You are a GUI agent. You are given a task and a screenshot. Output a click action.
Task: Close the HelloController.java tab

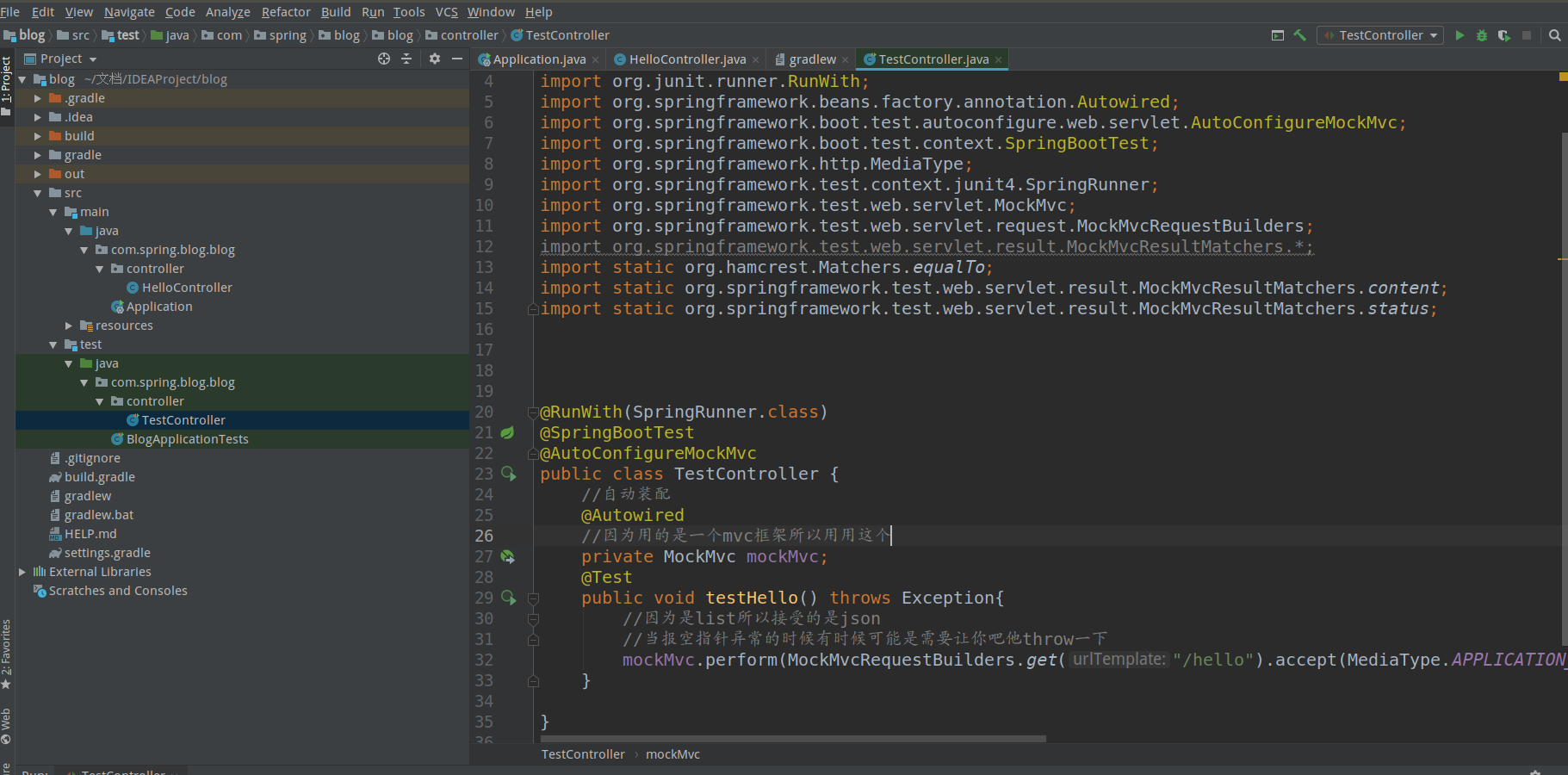(x=755, y=59)
